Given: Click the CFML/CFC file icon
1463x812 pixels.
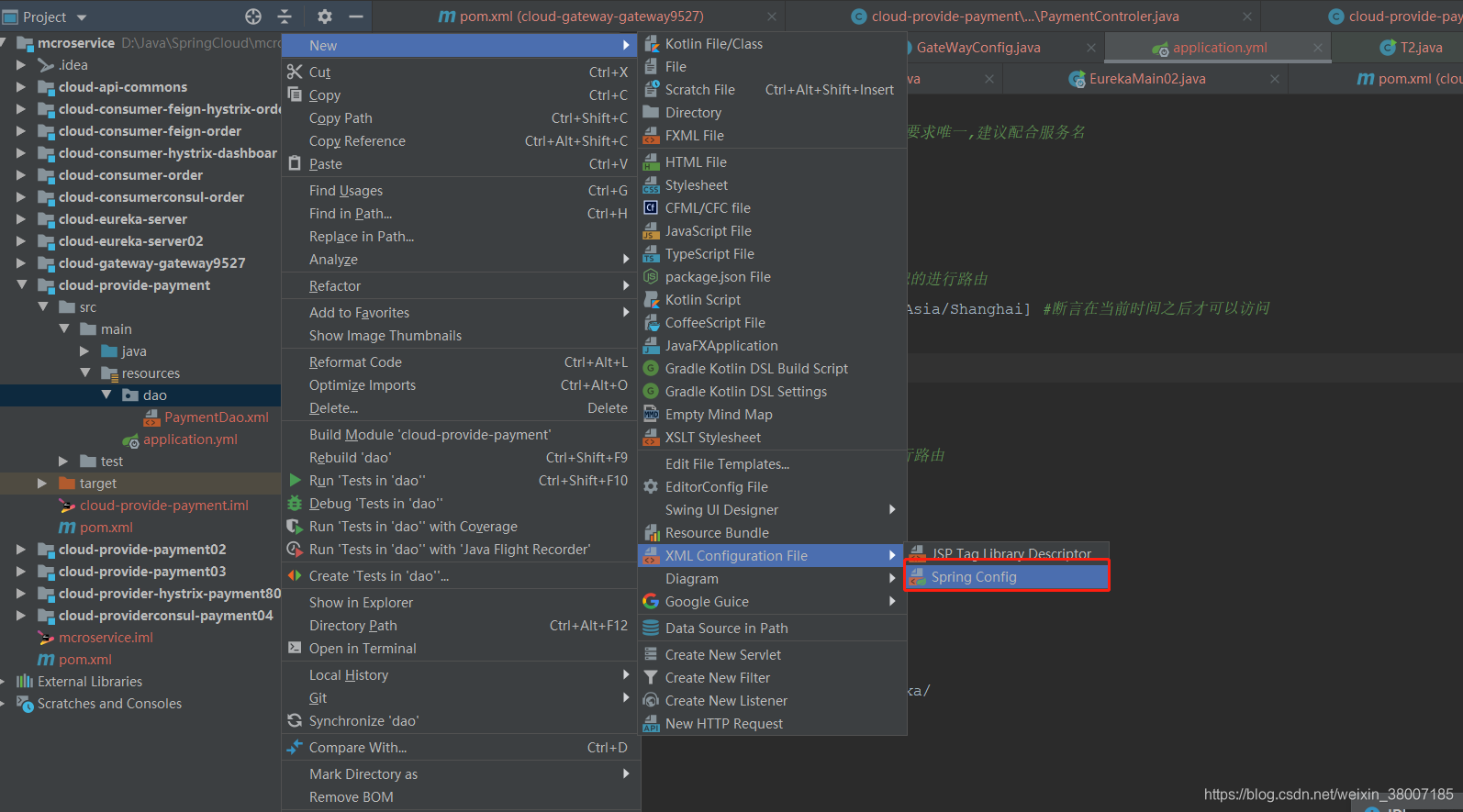Looking at the screenshot, I should 652,207.
